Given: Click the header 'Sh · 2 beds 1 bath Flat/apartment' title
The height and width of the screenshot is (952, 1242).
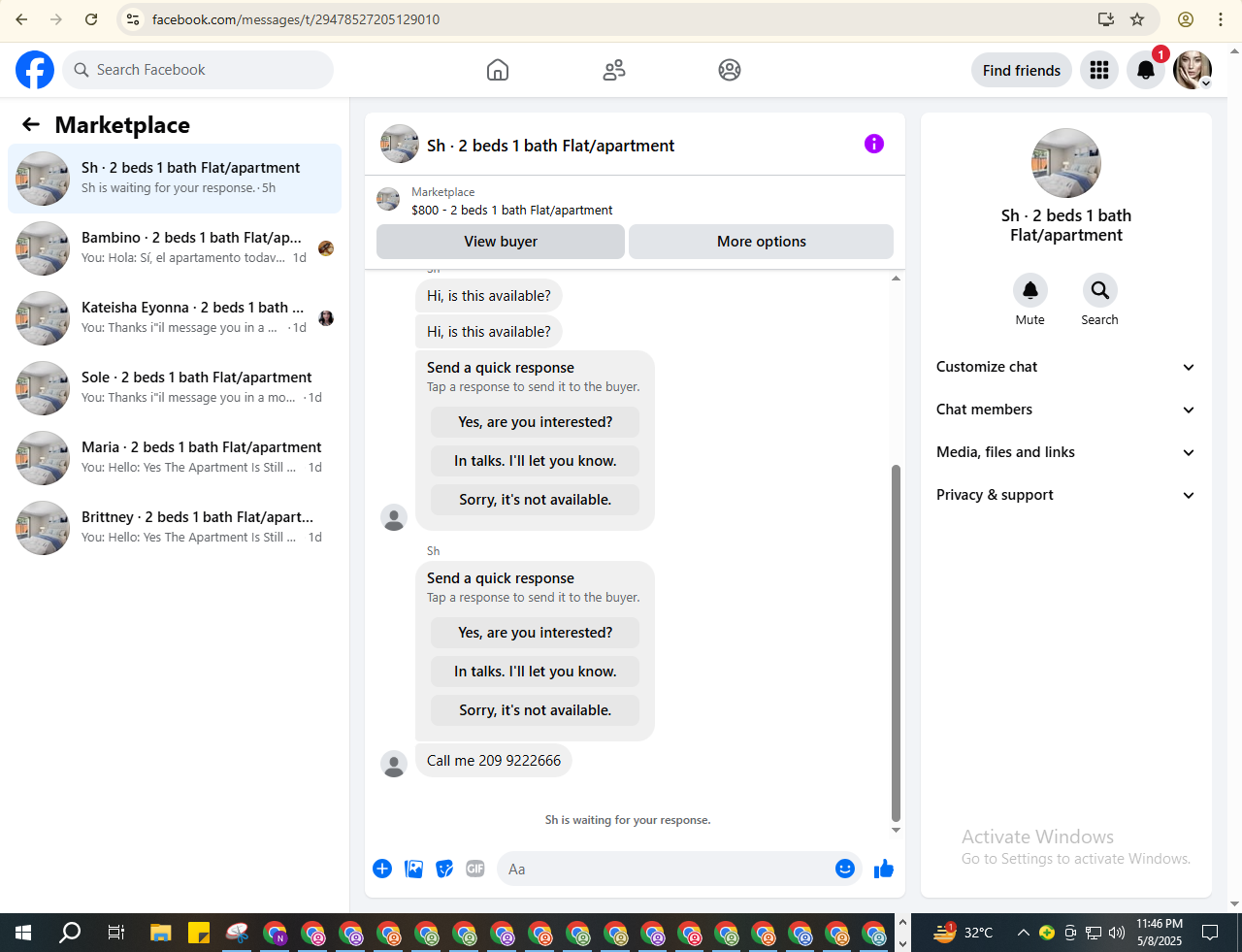Looking at the screenshot, I should pyautogui.click(x=551, y=146).
